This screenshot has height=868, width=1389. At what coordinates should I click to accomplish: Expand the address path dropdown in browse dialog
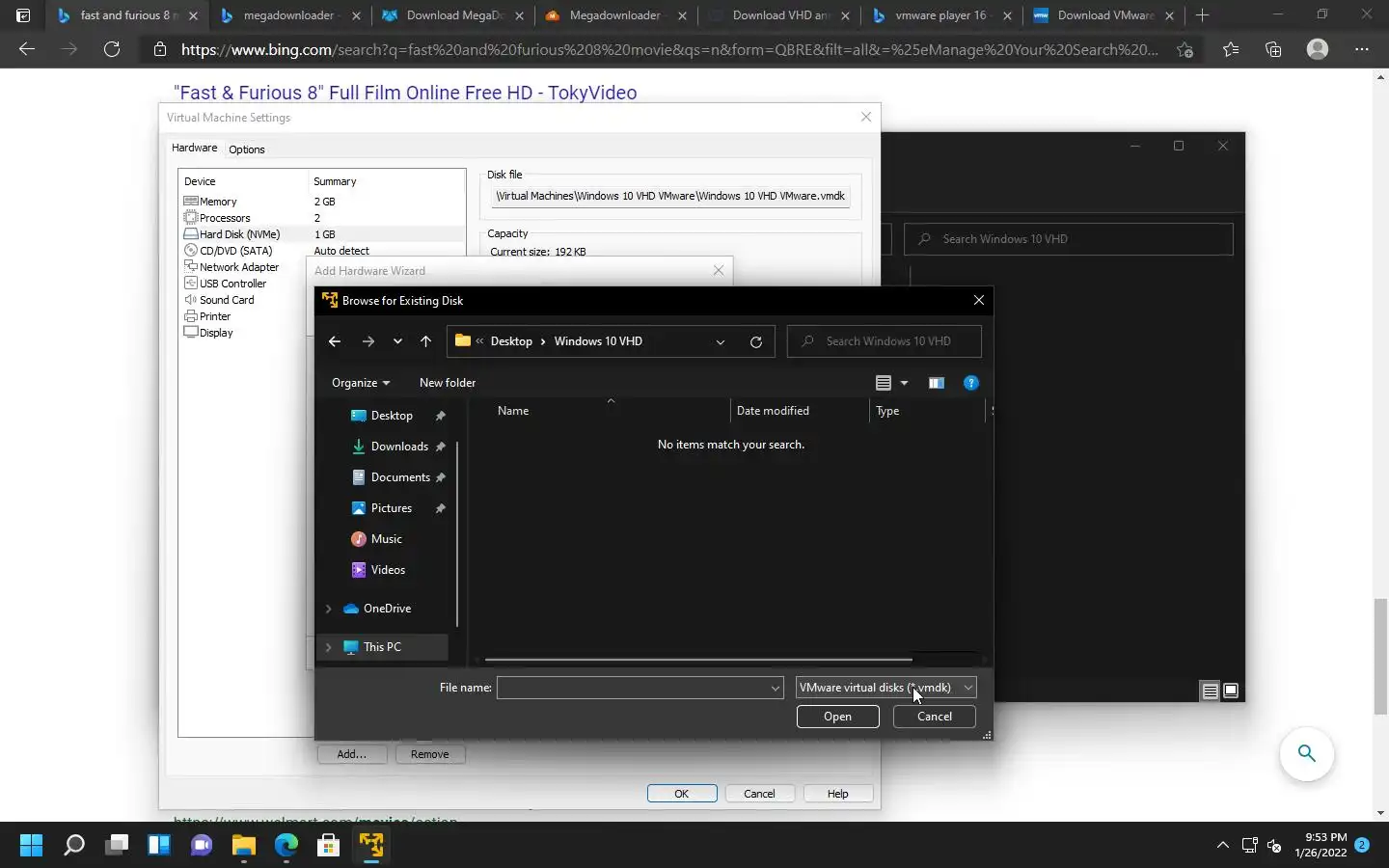click(x=720, y=341)
